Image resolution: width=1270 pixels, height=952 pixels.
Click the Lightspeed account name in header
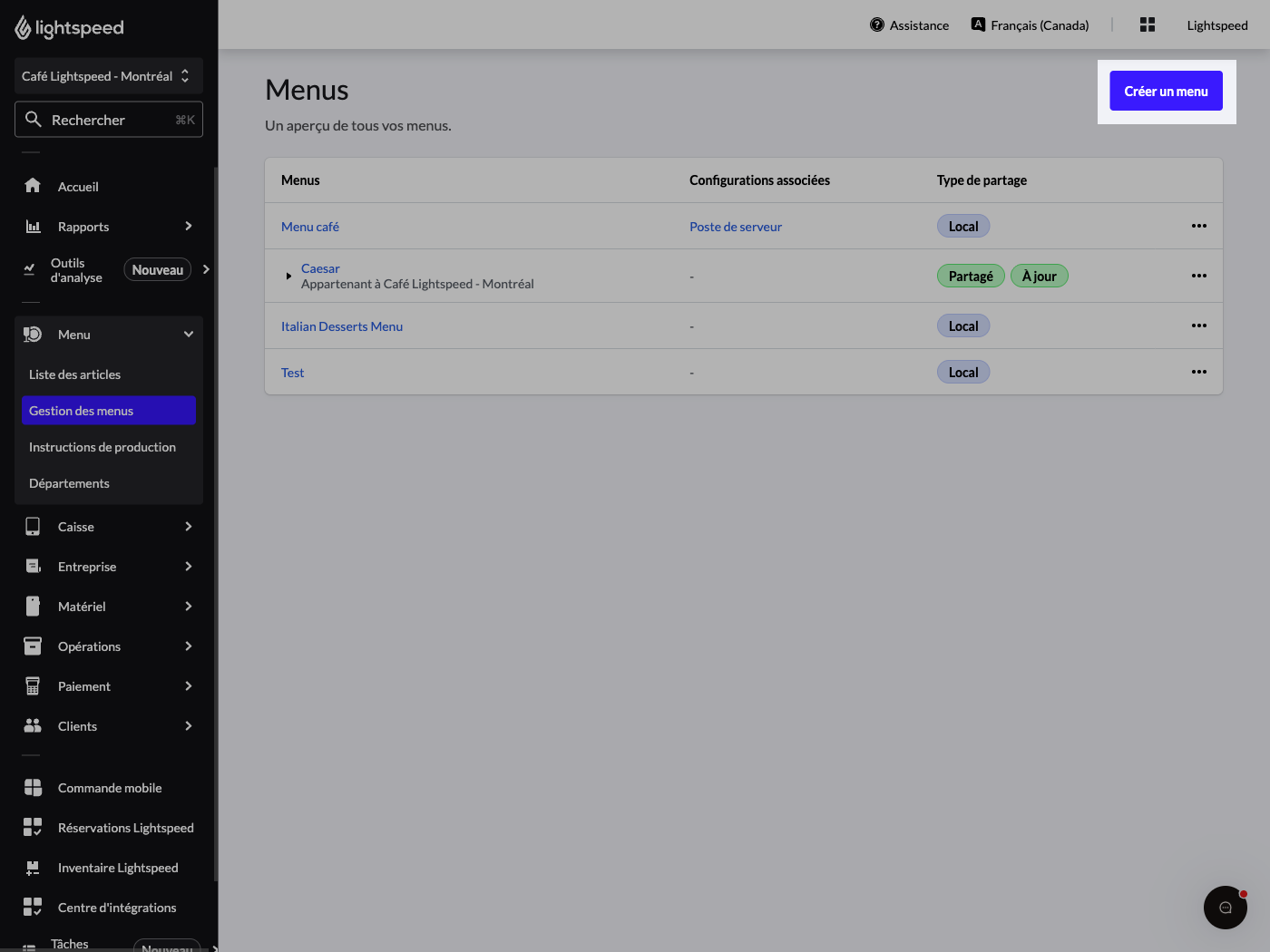click(x=1217, y=25)
